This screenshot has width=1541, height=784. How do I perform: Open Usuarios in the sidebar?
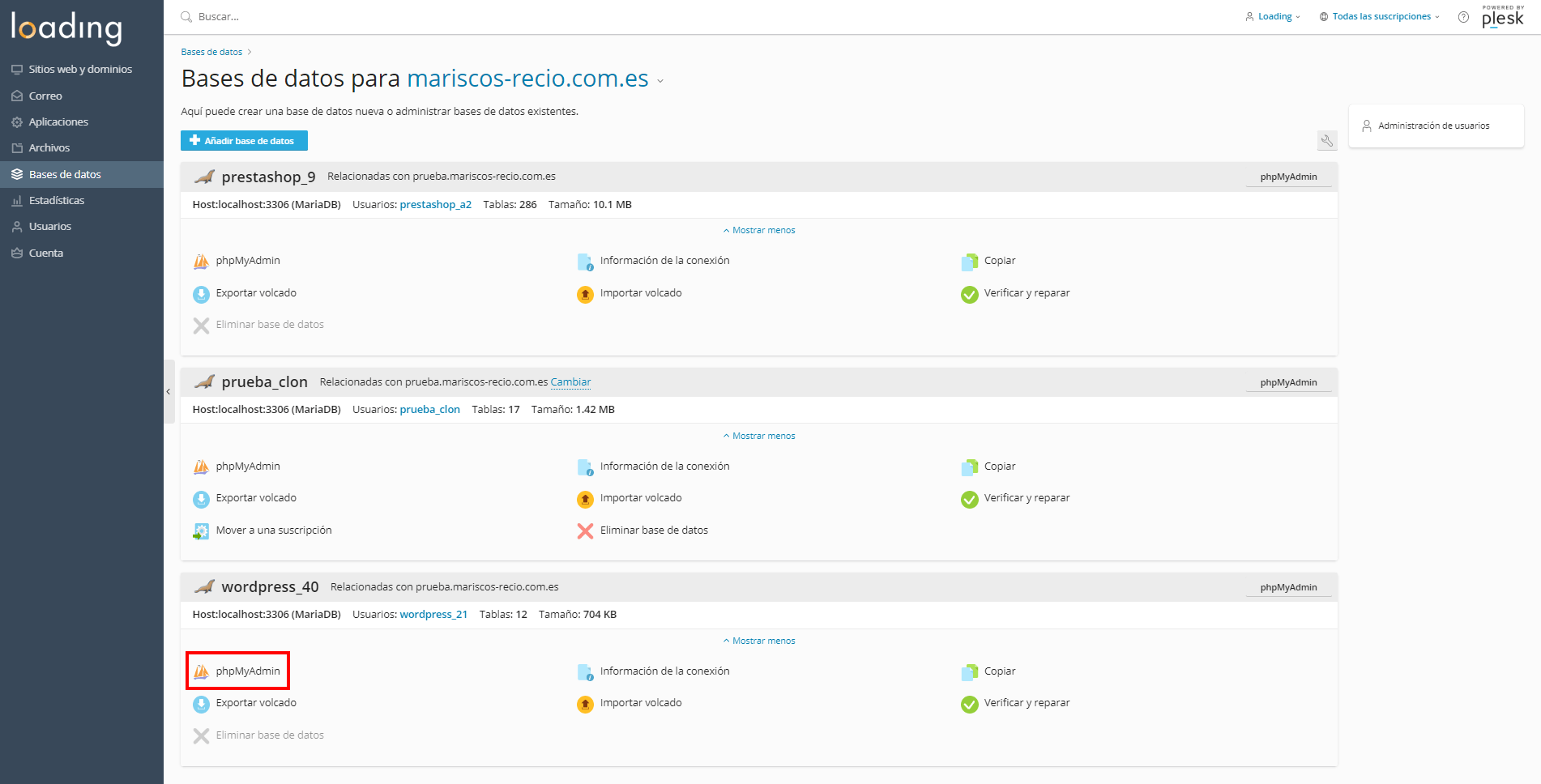coord(82,227)
